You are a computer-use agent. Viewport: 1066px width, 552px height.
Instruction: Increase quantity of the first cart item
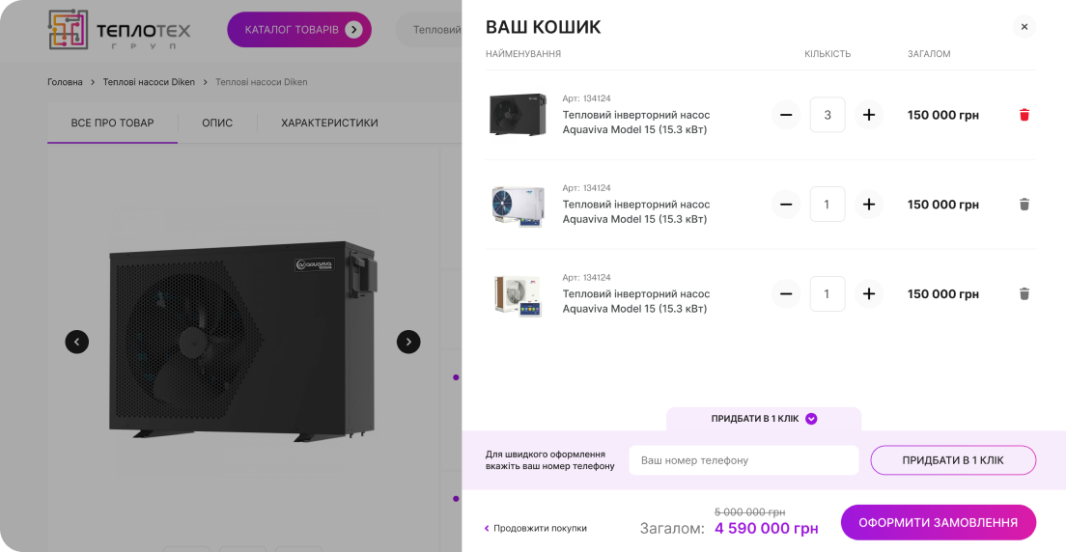868,115
